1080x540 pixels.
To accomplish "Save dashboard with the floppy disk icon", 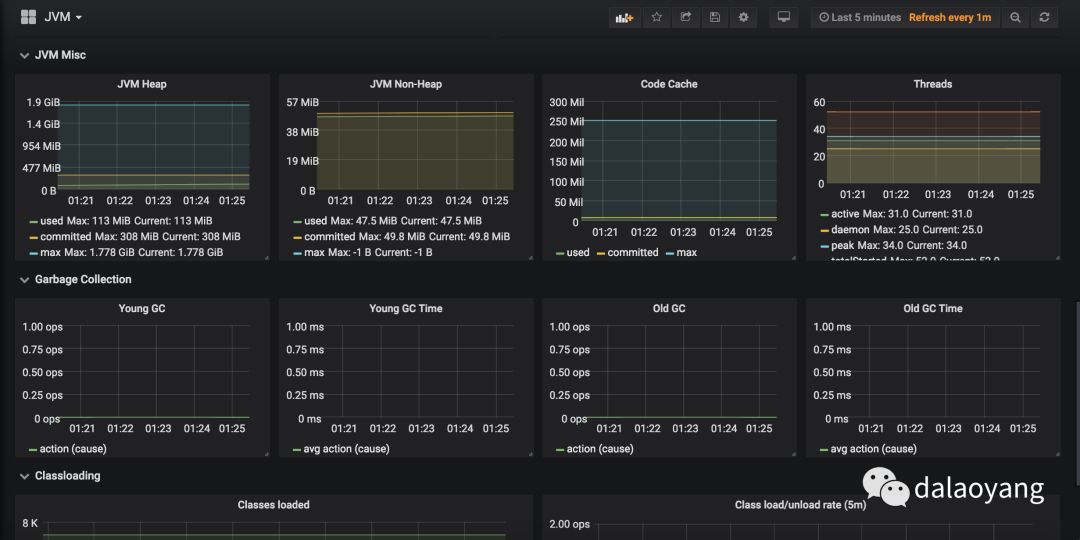I will point(714,17).
